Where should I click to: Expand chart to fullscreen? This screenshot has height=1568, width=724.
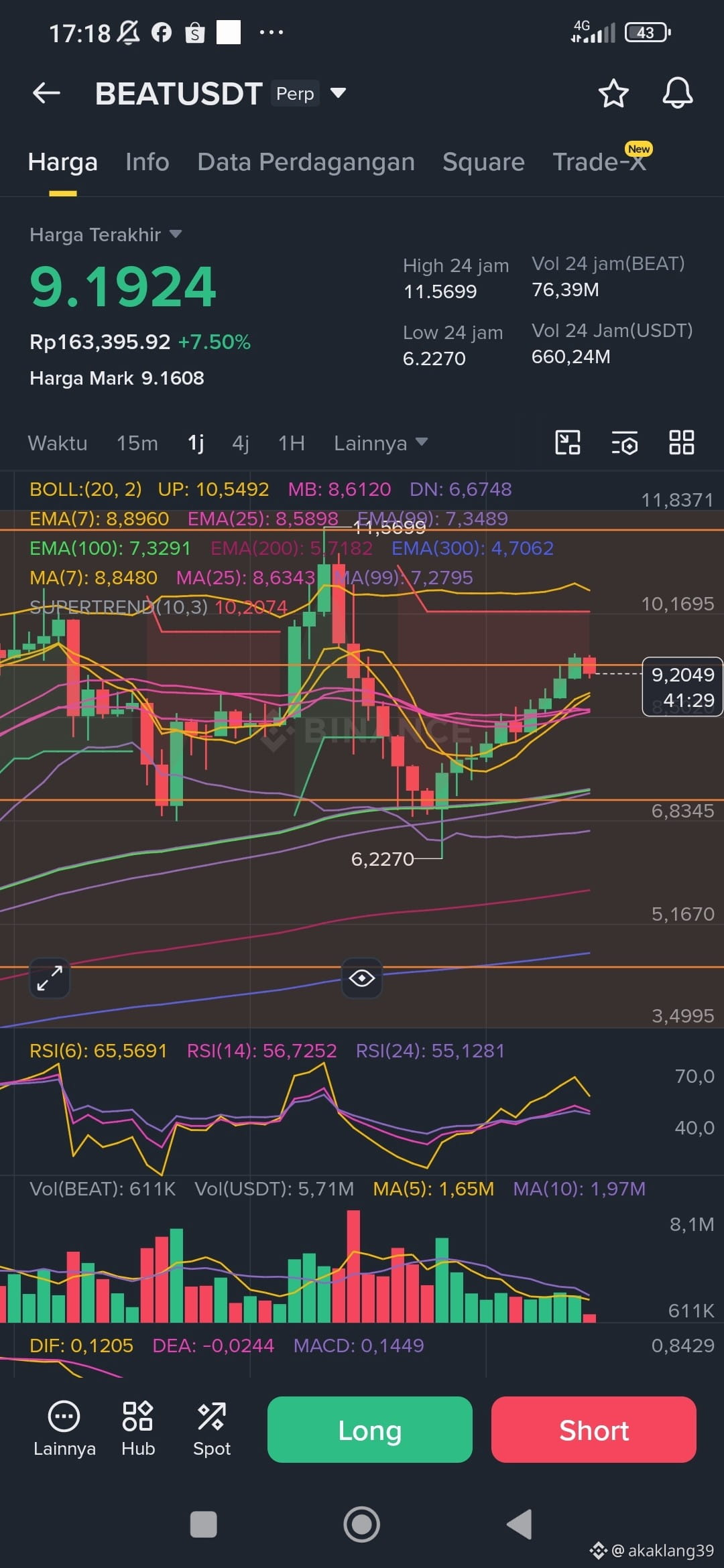(50, 978)
